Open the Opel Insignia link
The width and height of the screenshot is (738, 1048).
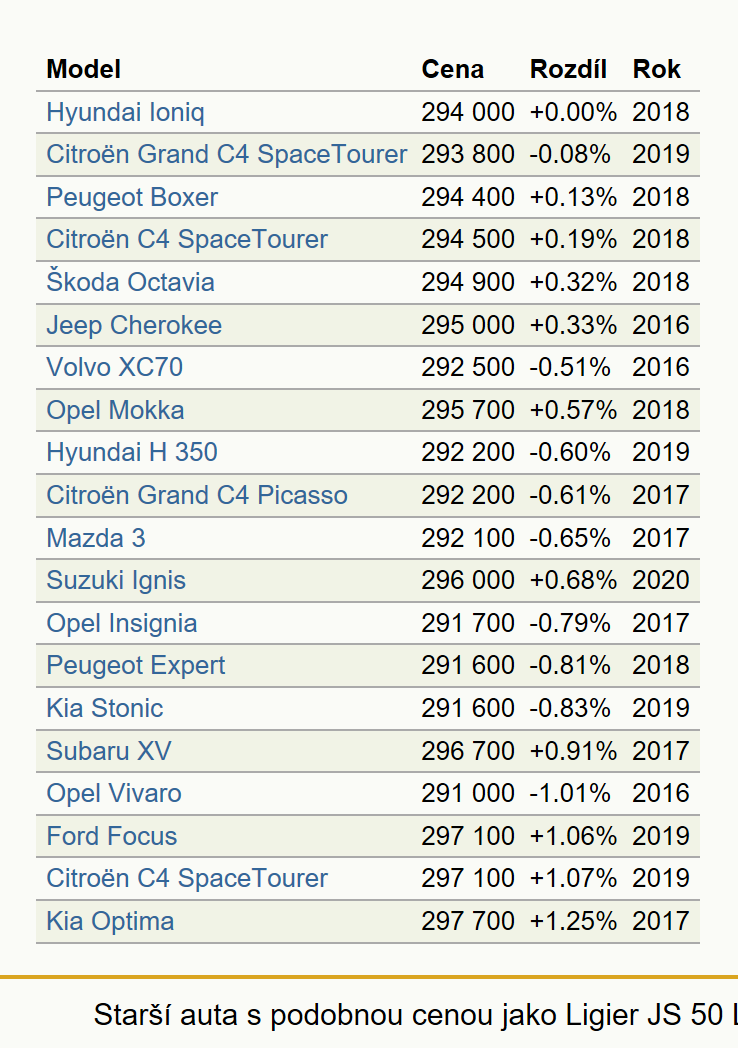coord(122,623)
